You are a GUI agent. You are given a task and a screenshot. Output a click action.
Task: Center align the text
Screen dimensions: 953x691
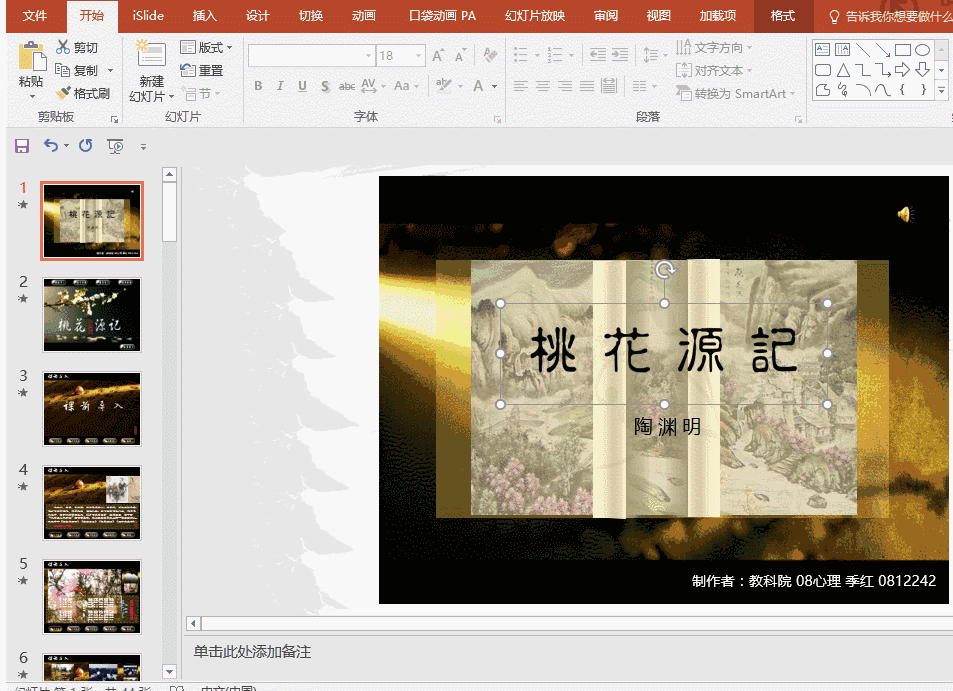[543, 86]
